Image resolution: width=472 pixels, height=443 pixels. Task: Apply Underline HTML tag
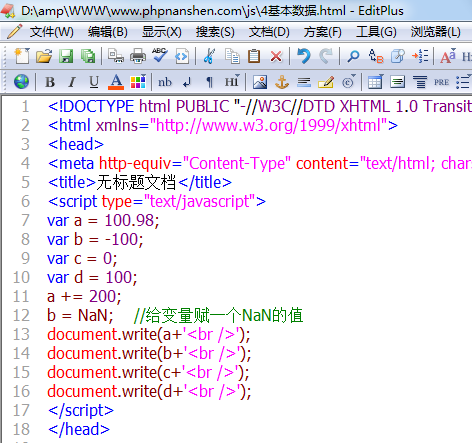click(94, 82)
